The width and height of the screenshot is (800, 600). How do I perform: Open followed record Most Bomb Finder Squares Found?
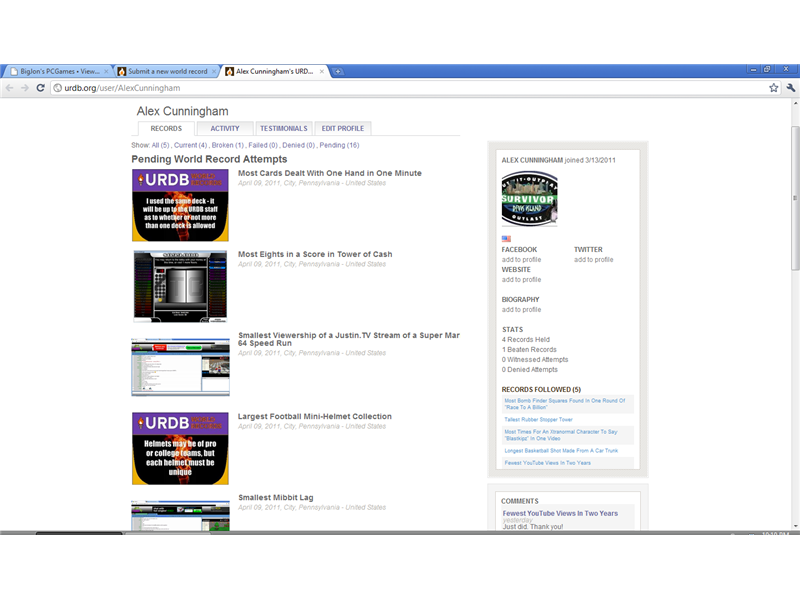tap(564, 404)
